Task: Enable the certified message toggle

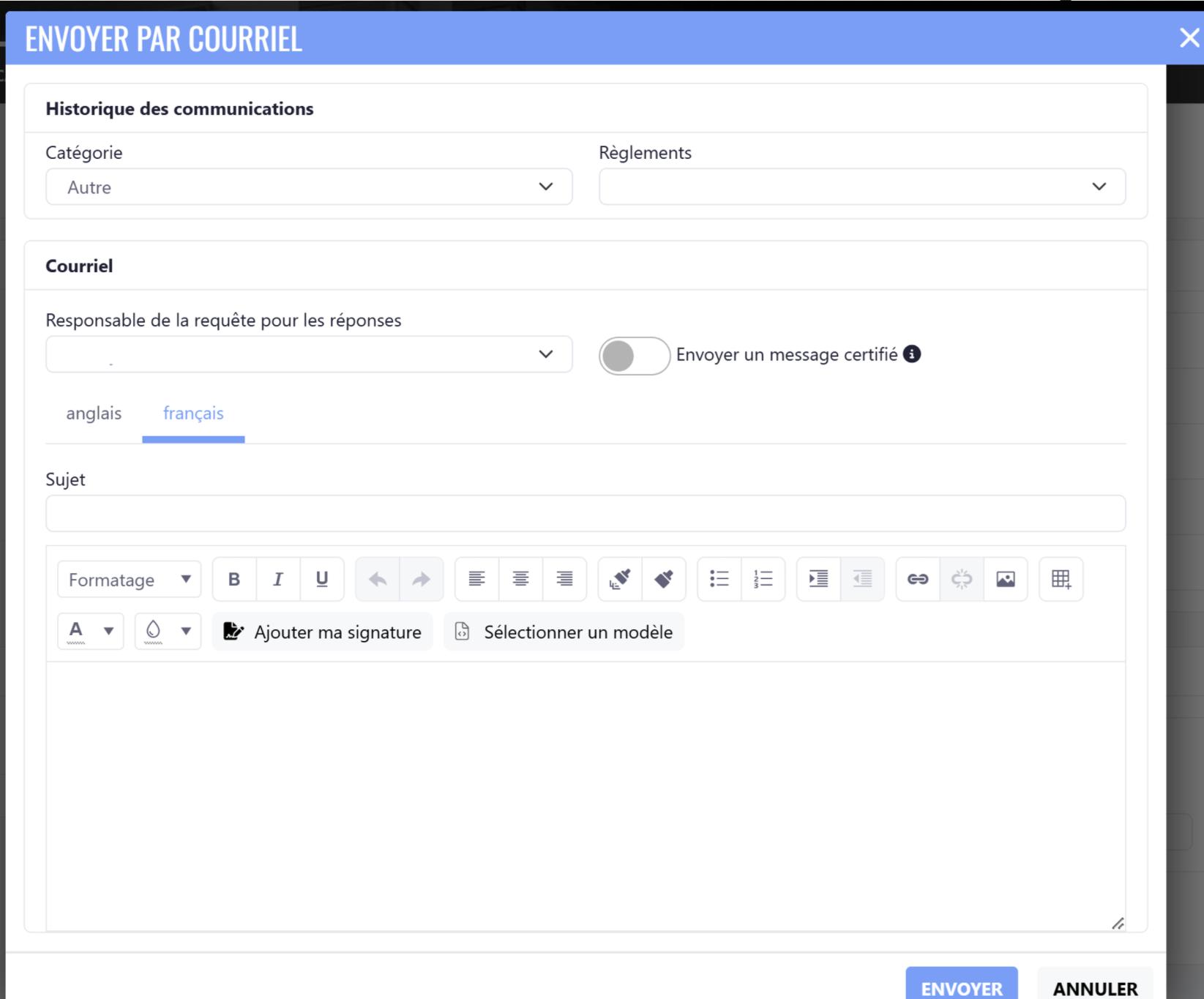Action: [635, 356]
